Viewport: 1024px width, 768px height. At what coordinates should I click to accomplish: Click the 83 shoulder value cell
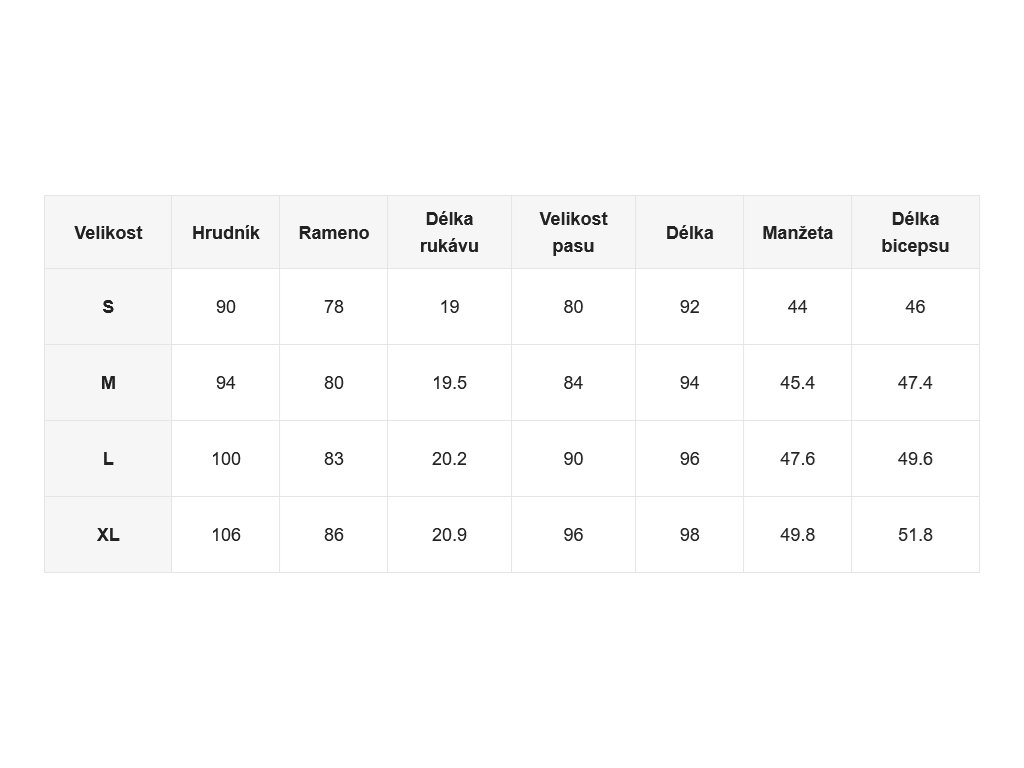[334, 458]
